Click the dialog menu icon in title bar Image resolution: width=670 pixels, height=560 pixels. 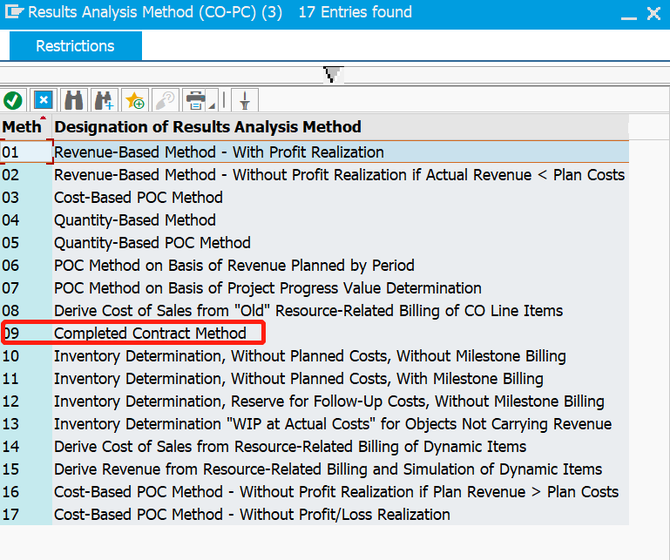13,12
